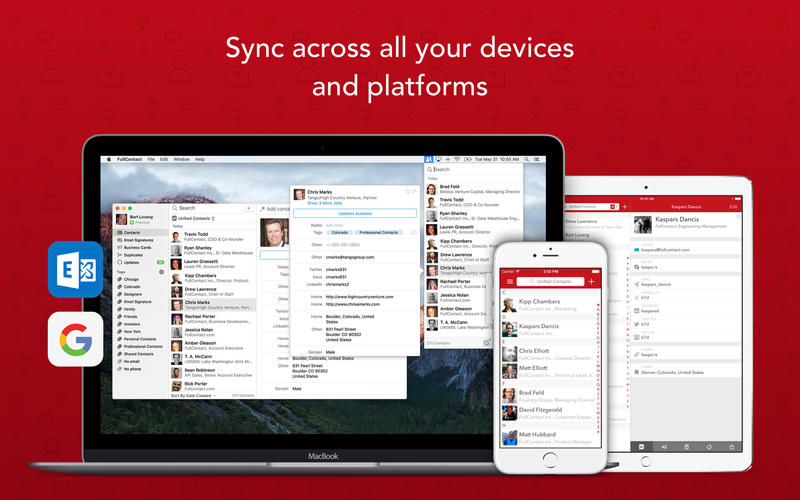
Task: Open the FullContact menu in the menu bar
Action: point(129,160)
